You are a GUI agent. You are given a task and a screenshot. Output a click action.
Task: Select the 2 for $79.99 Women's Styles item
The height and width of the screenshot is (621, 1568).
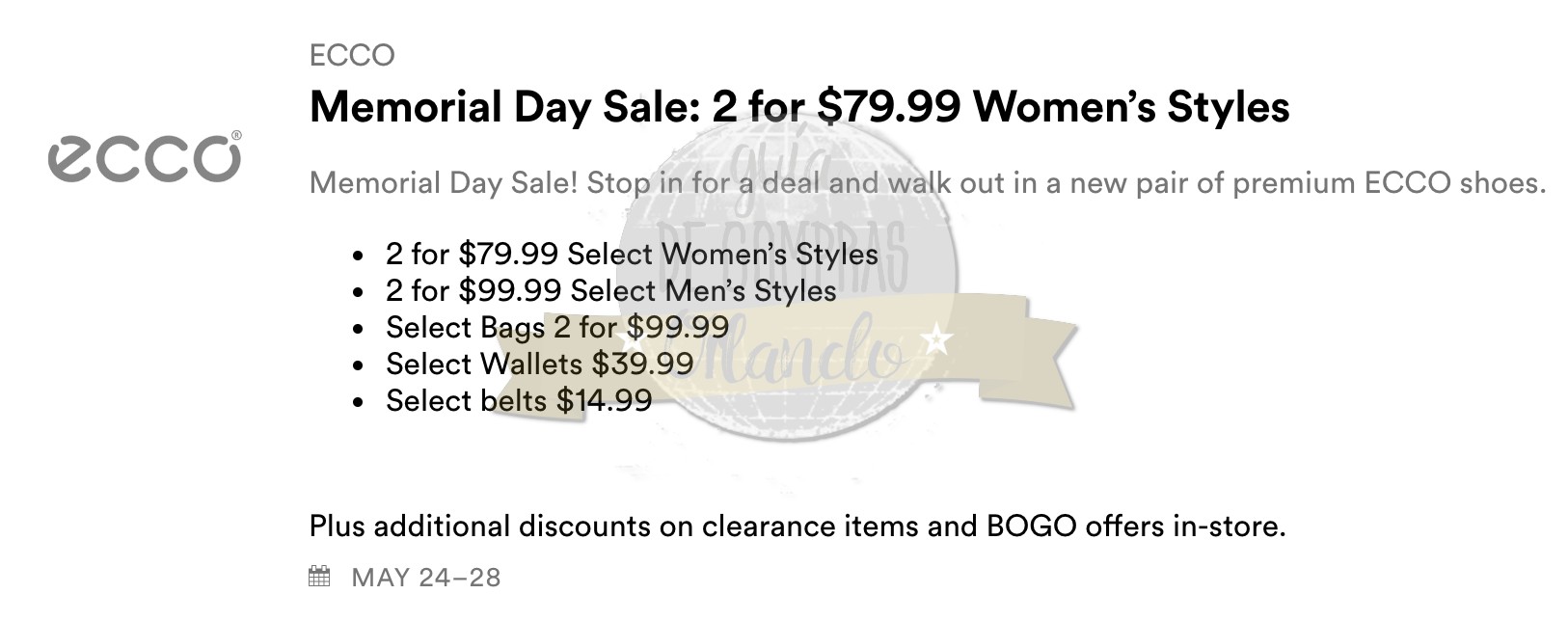tap(632, 254)
